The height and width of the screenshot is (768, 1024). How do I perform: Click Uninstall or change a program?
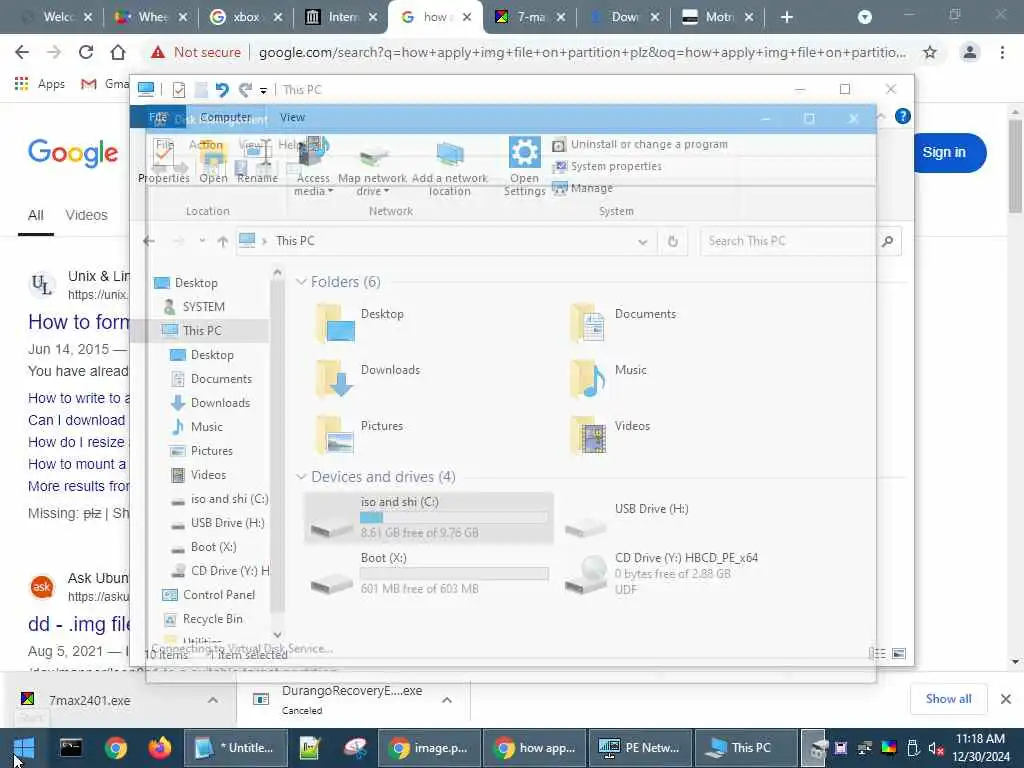pos(640,144)
